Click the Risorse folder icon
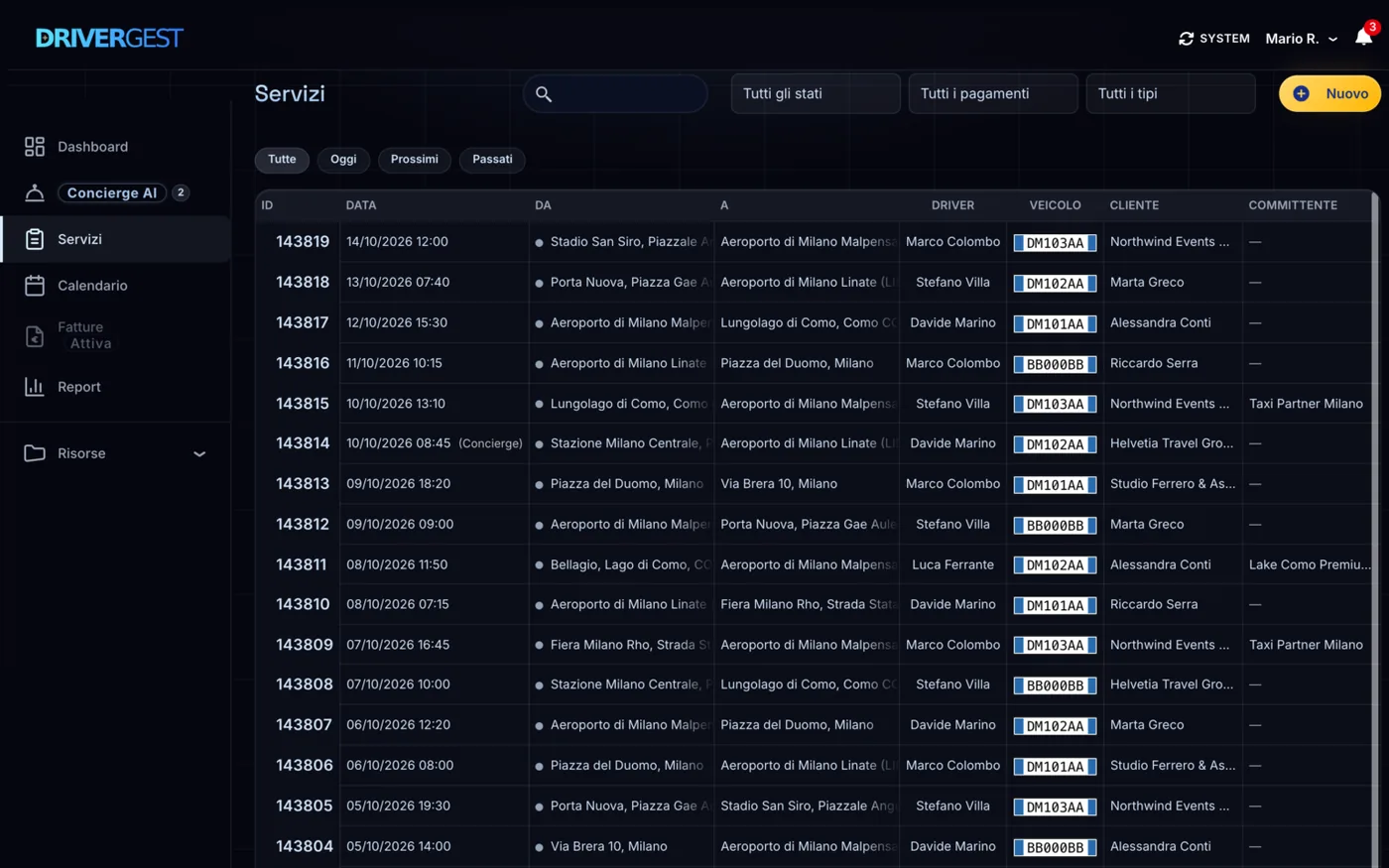 click(35, 453)
